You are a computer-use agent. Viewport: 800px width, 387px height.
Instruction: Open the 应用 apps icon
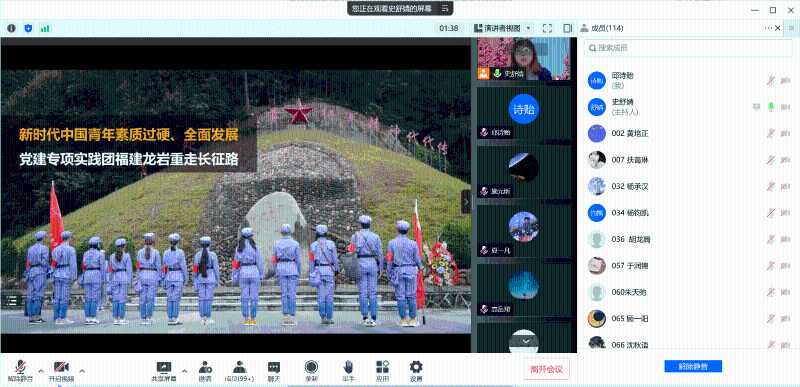click(x=382, y=371)
